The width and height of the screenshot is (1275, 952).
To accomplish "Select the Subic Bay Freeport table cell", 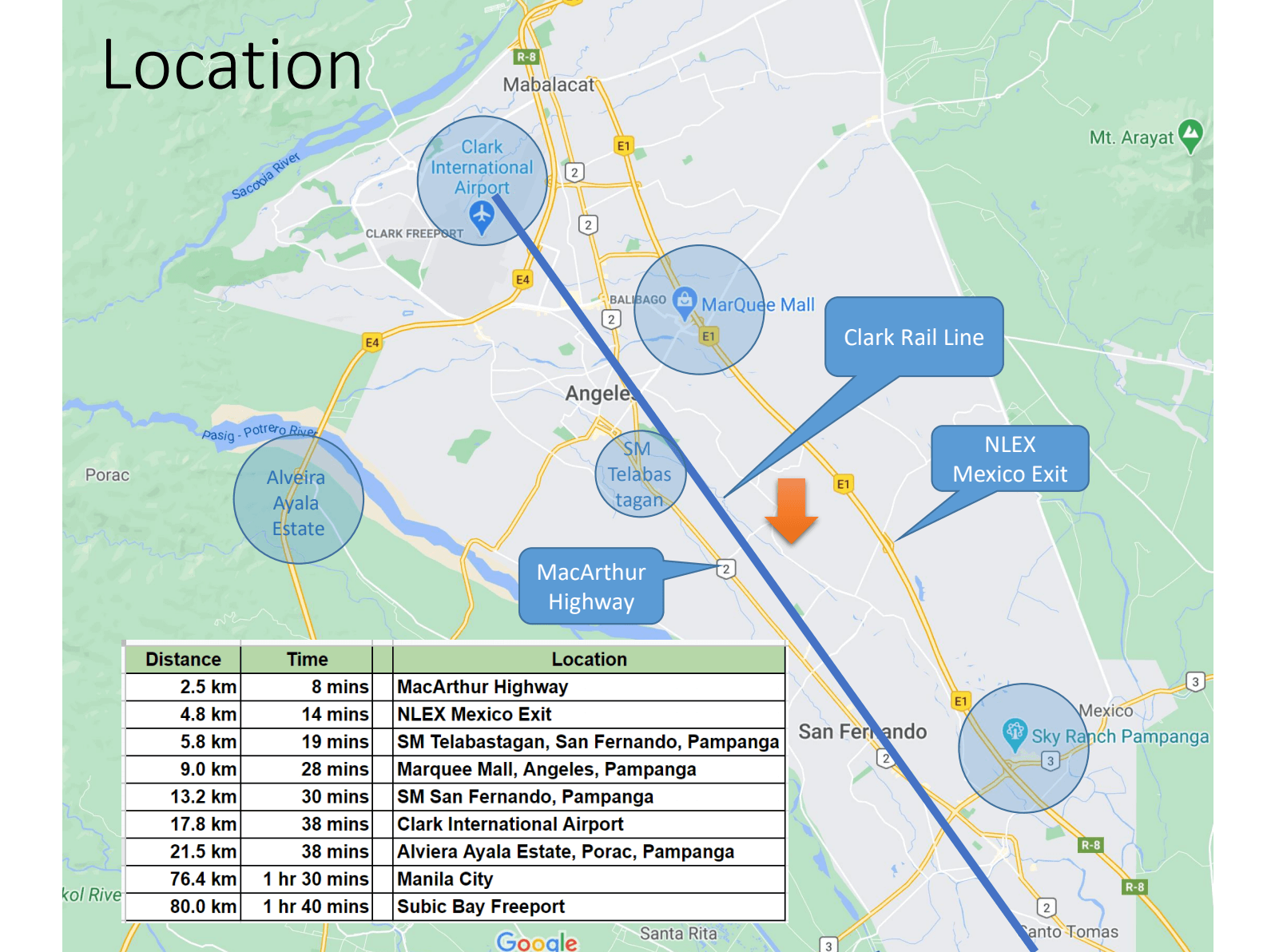I will pos(481,906).
